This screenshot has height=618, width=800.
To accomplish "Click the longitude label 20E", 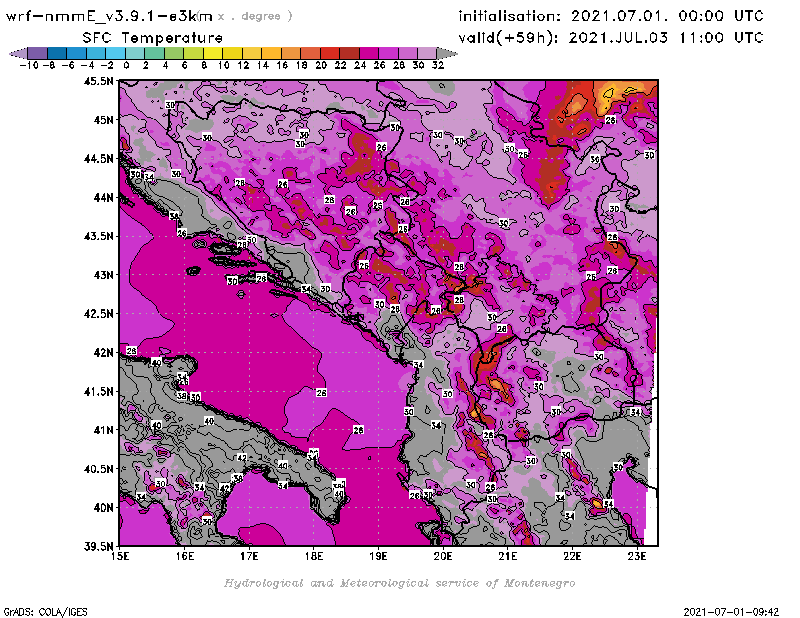I will (443, 556).
